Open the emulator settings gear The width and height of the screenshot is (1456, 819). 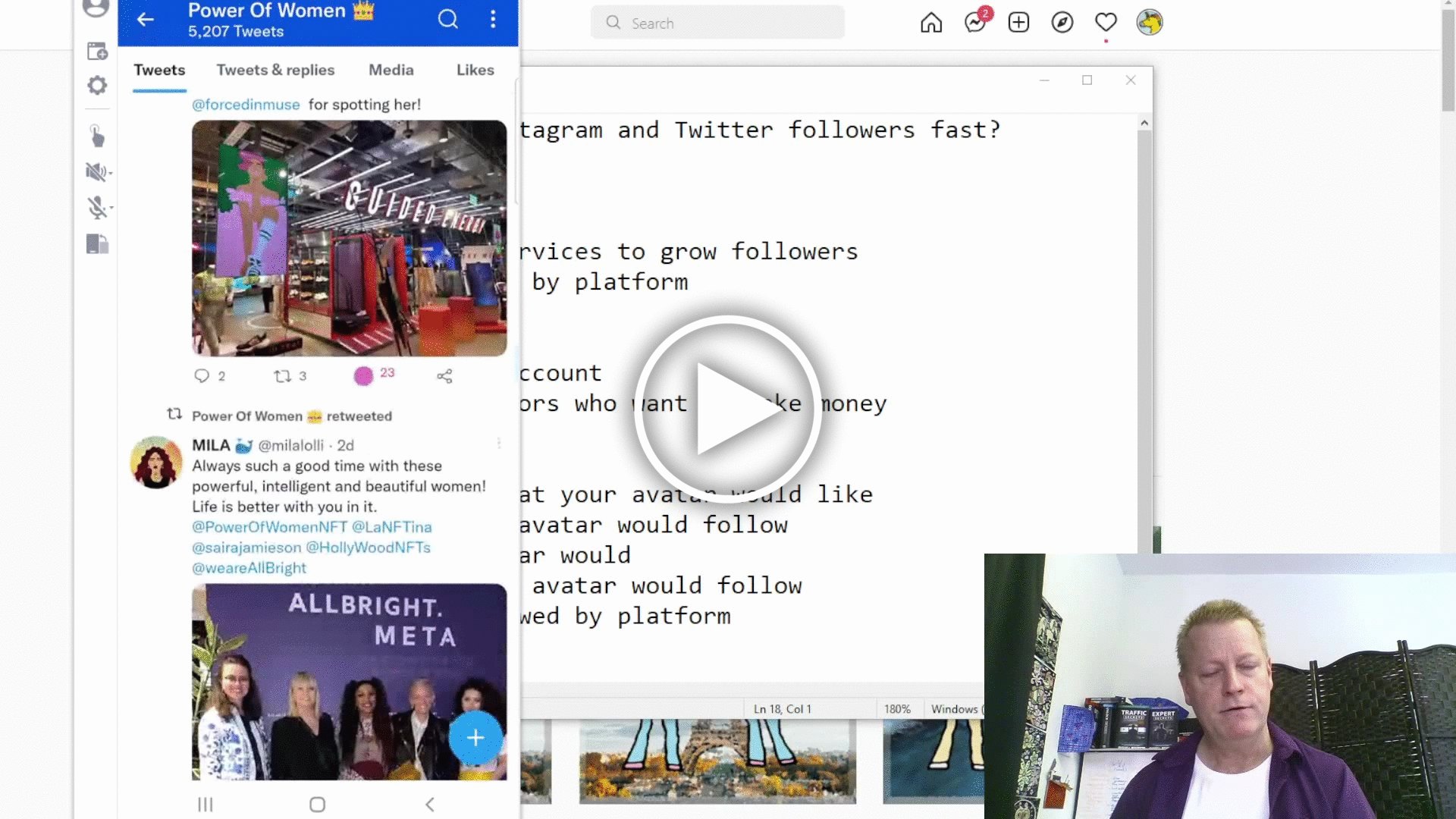coord(97,85)
